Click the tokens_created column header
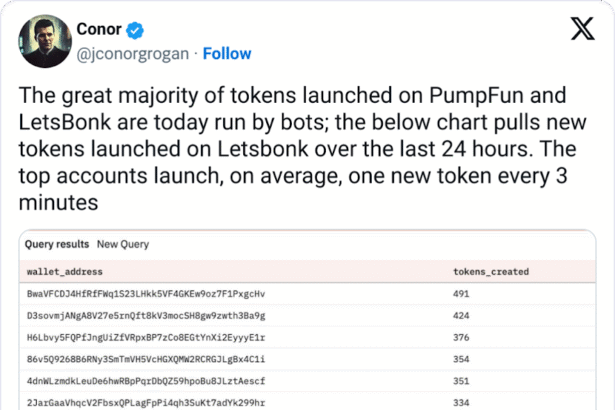The width and height of the screenshot is (615, 410). (491, 271)
